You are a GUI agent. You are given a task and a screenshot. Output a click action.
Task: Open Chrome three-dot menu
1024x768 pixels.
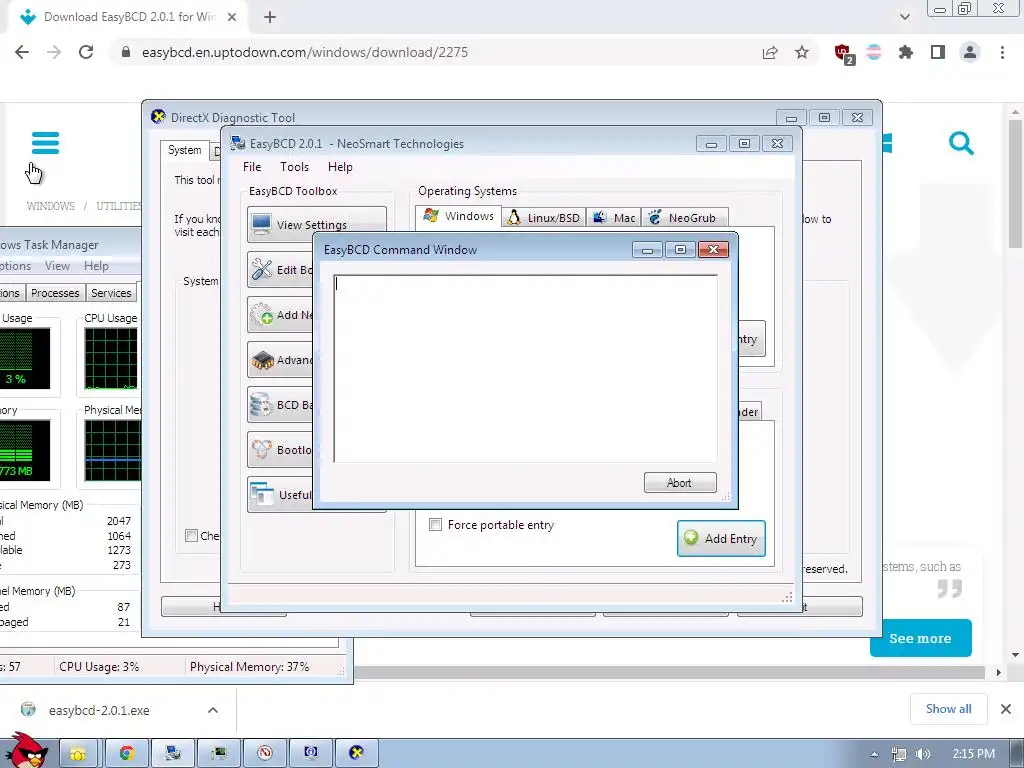(1002, 52)
